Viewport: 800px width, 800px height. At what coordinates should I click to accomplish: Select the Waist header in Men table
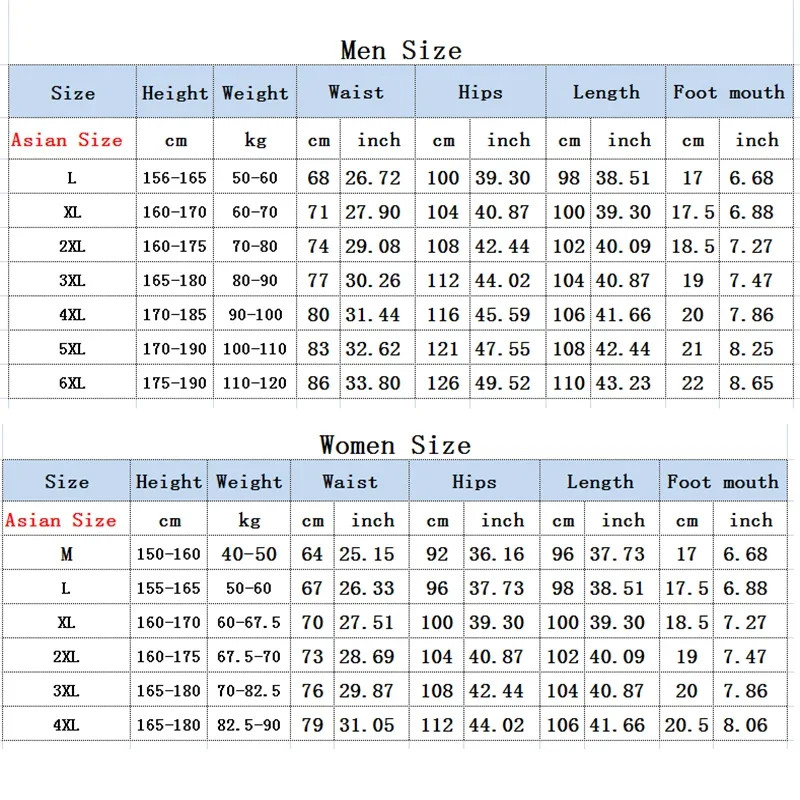click(356, 92)
